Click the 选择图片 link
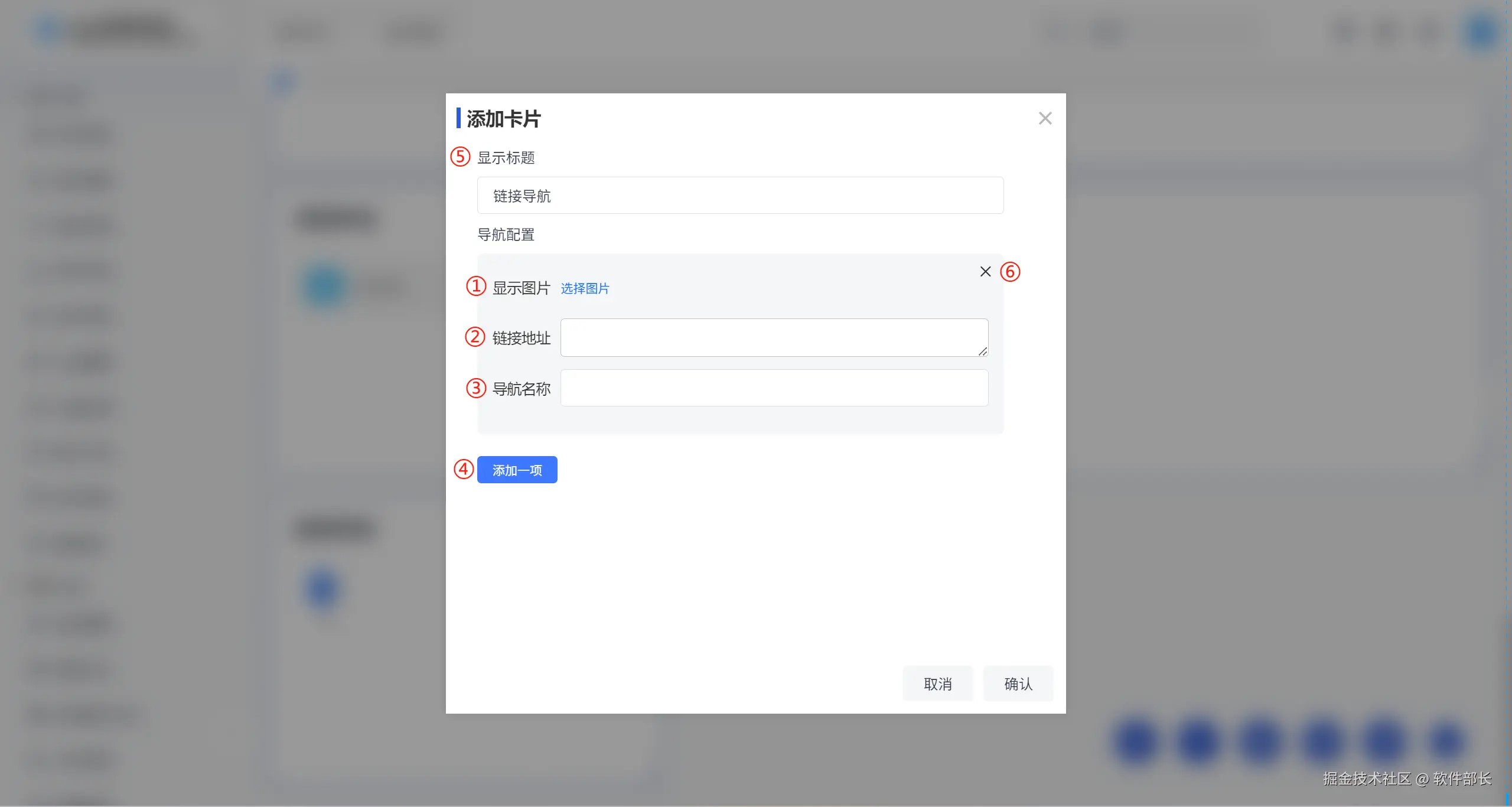 click(584, 288)
